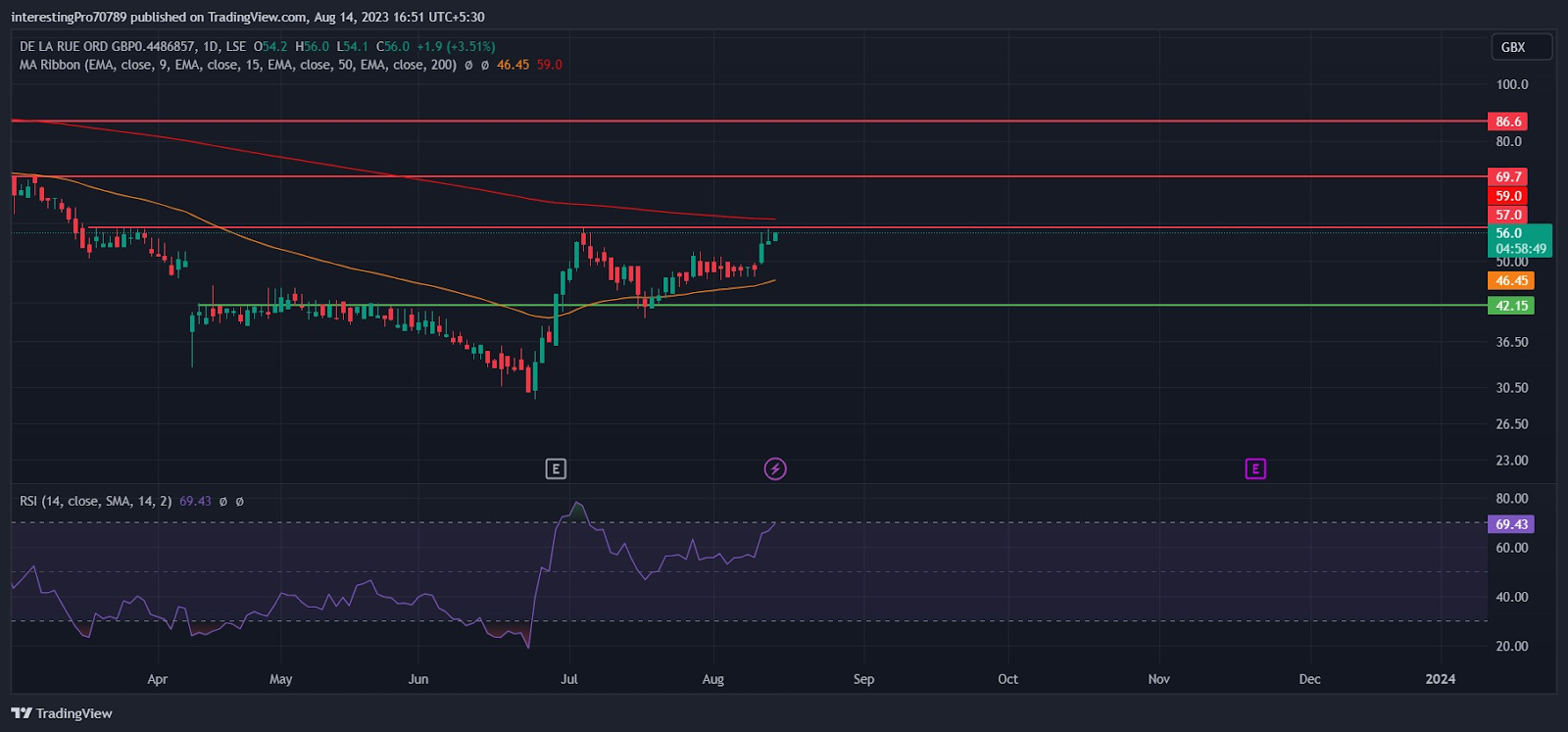Click the Dec label on time axis
The width and height of the screenshot is (1568, 732).
[1309, 679]
